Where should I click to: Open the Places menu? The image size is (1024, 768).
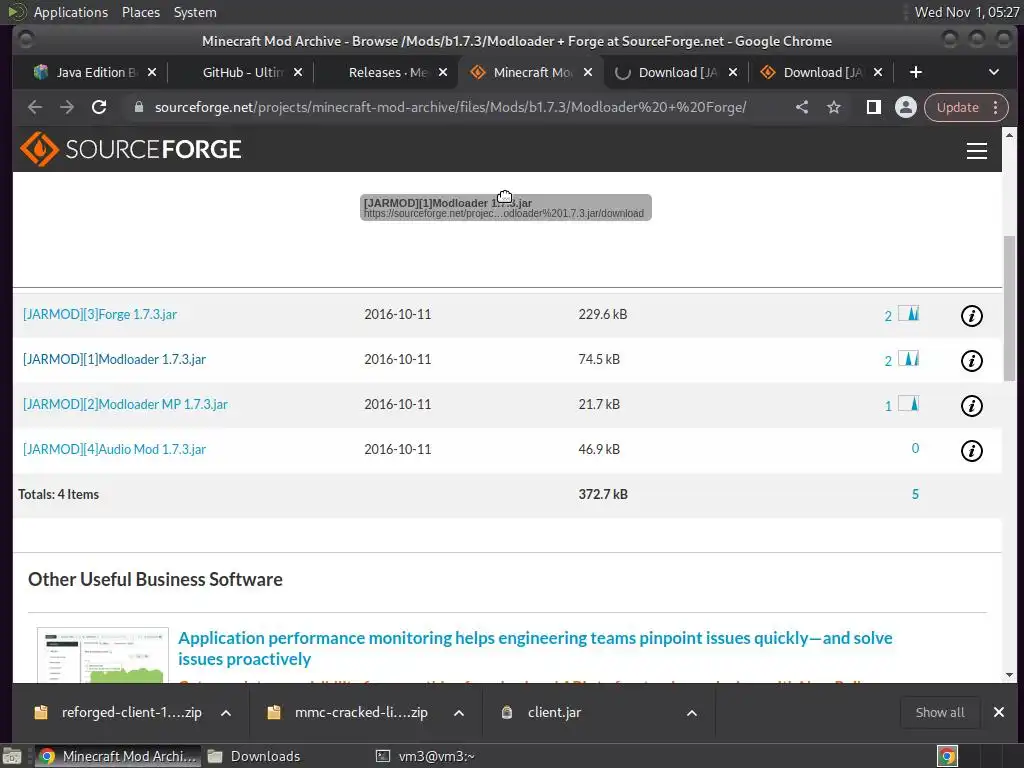tap(140, 12)
